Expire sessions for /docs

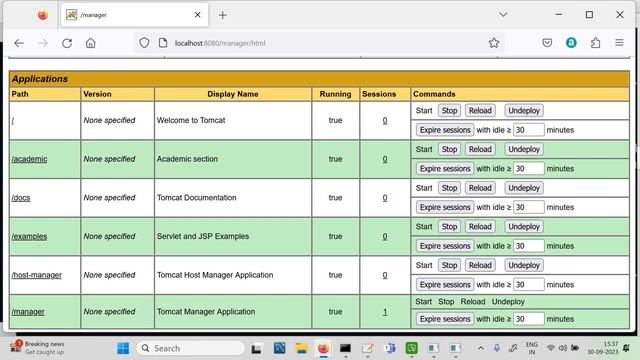[x=445, y=207]
